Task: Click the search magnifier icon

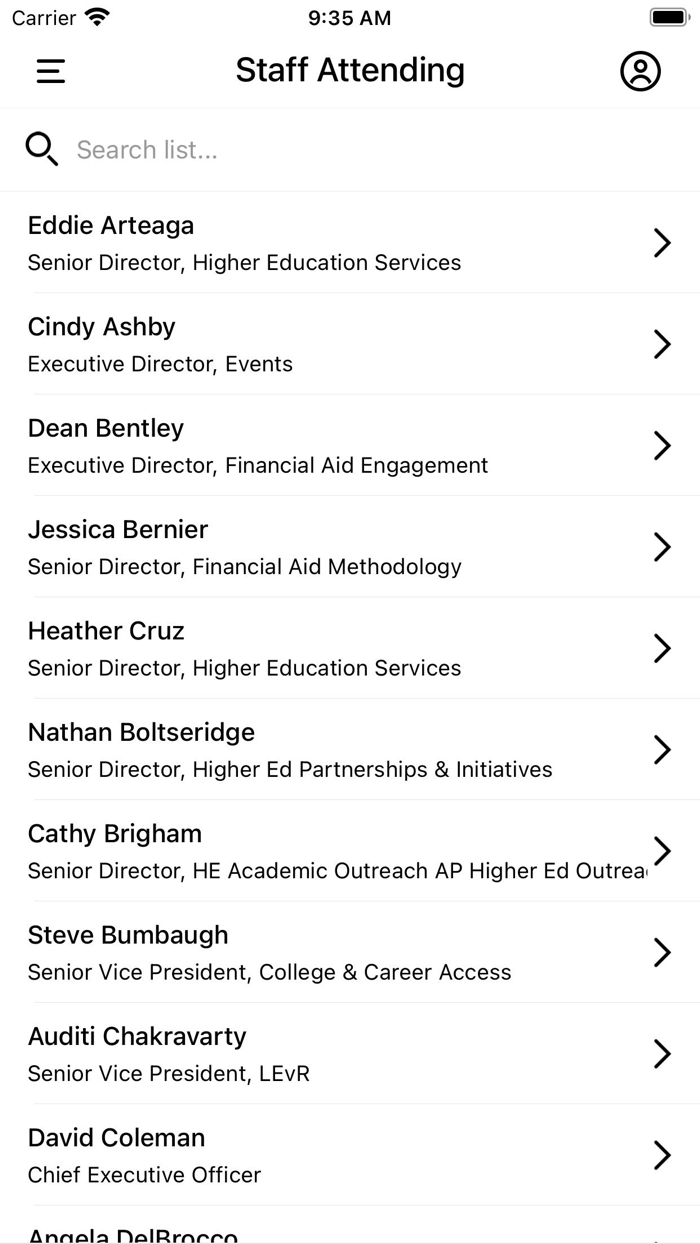Action: [41, 148]
